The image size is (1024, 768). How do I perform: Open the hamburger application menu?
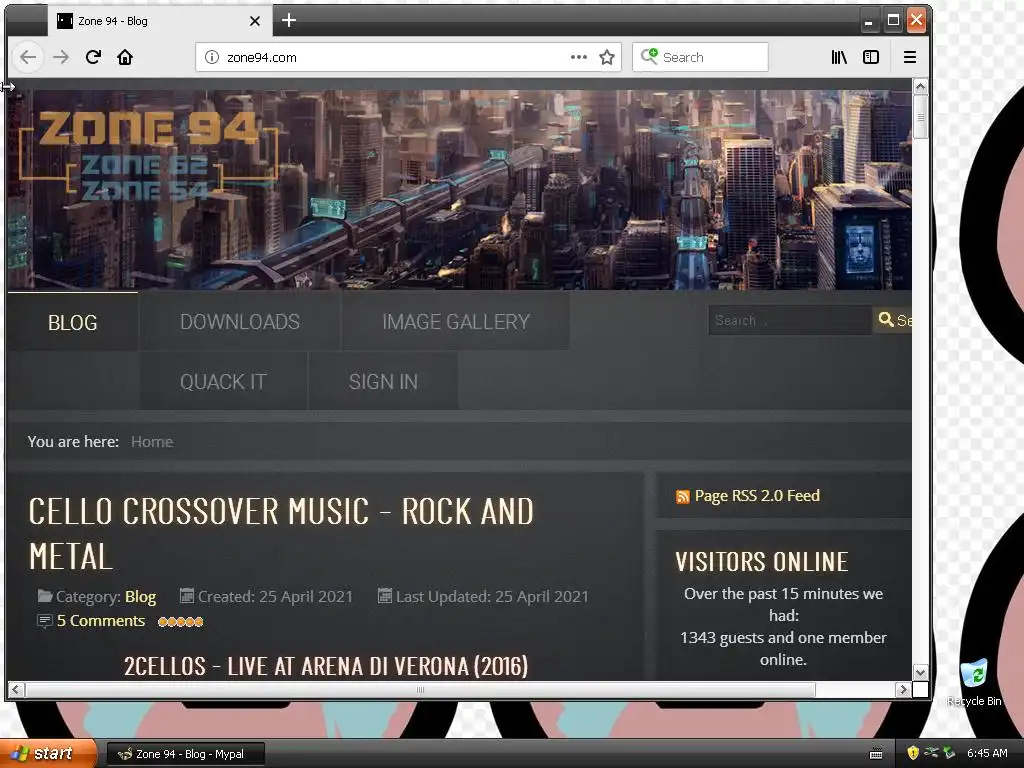coord(910,57)
